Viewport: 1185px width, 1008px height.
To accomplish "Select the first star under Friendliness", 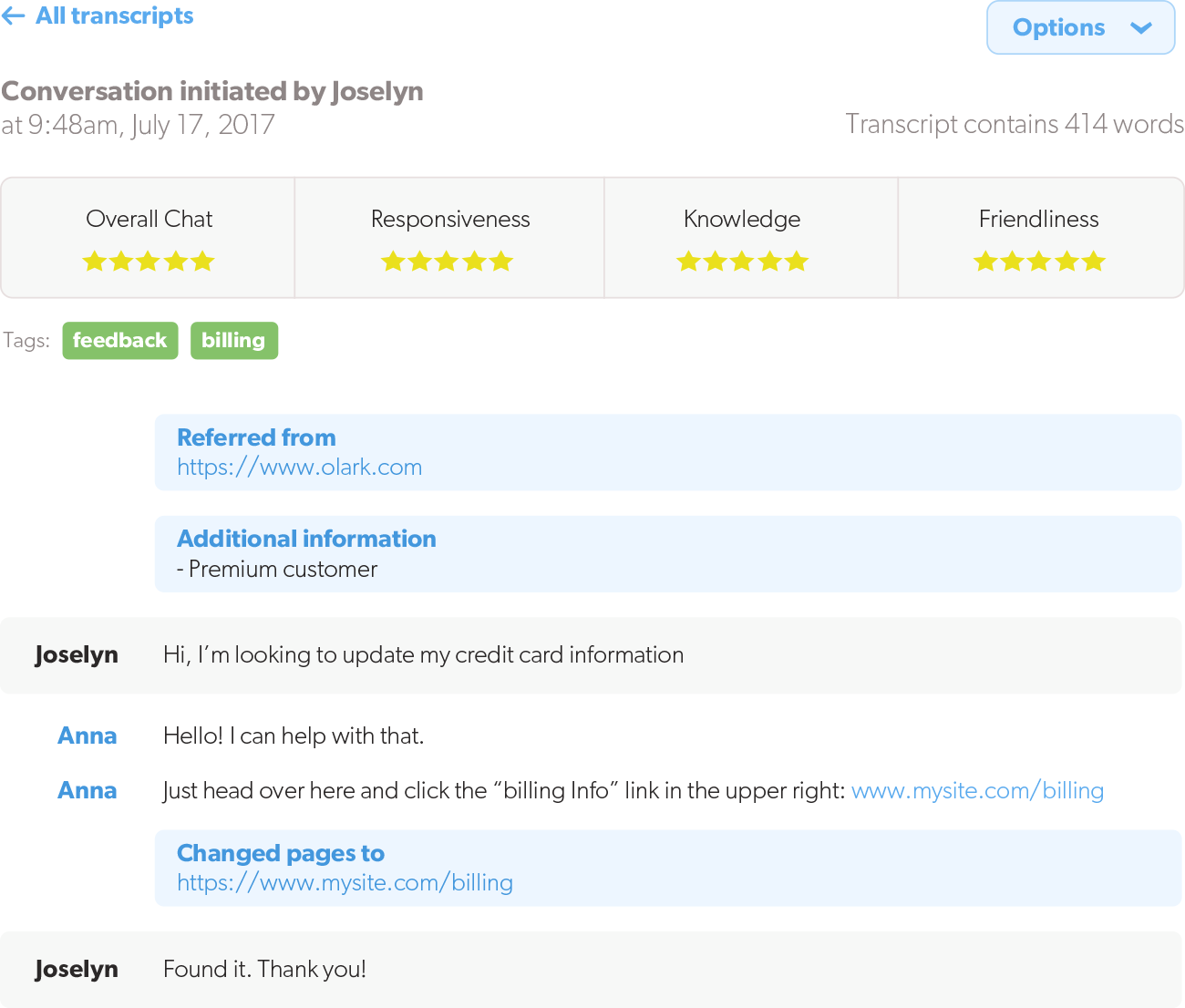I will (x=985, y=262).
